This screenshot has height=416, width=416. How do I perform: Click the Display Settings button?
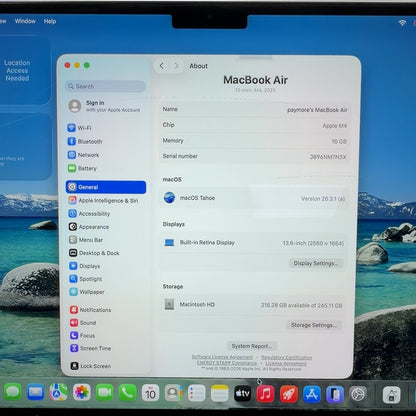[x=315, y=263]
